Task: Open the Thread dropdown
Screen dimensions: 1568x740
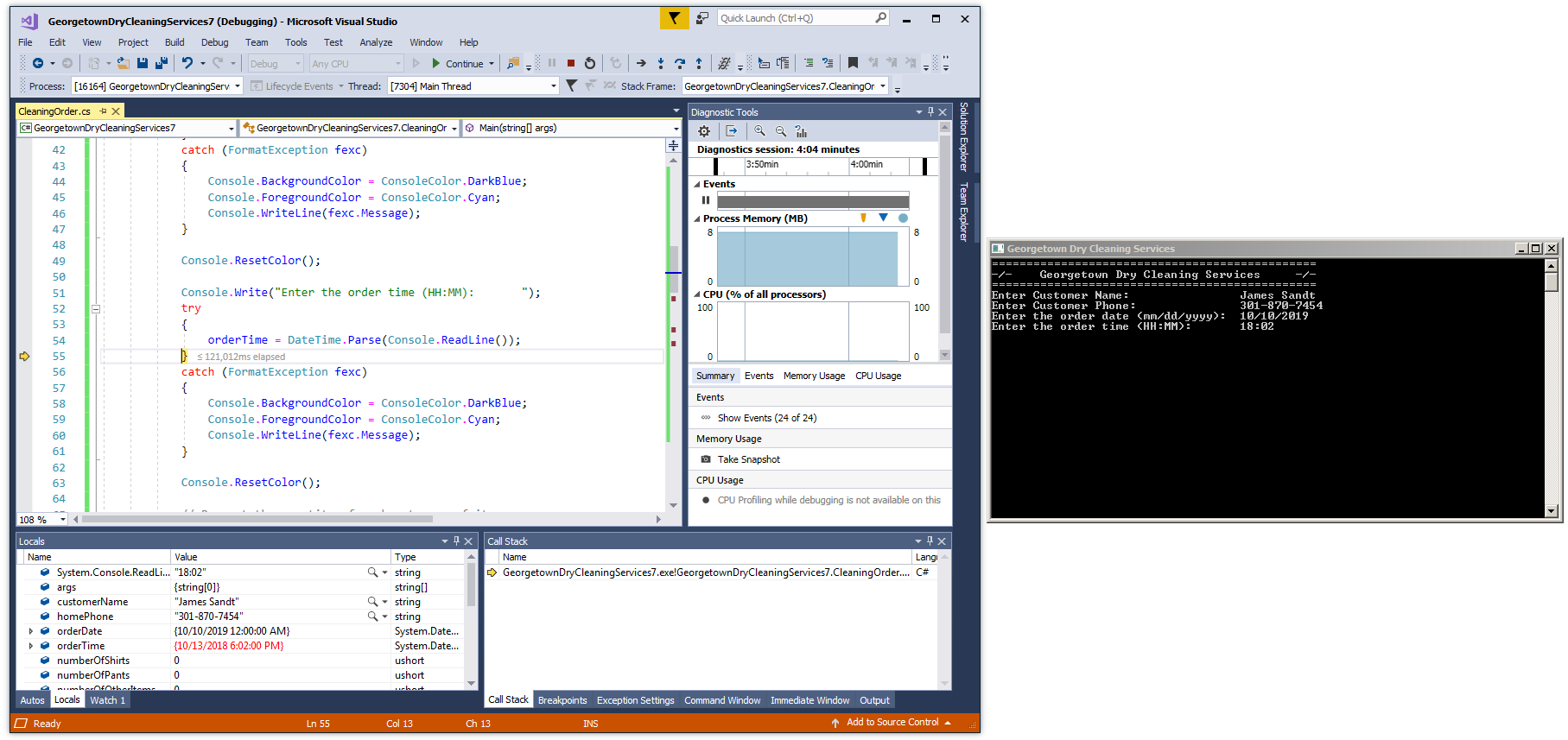Action: coord(554,86)
